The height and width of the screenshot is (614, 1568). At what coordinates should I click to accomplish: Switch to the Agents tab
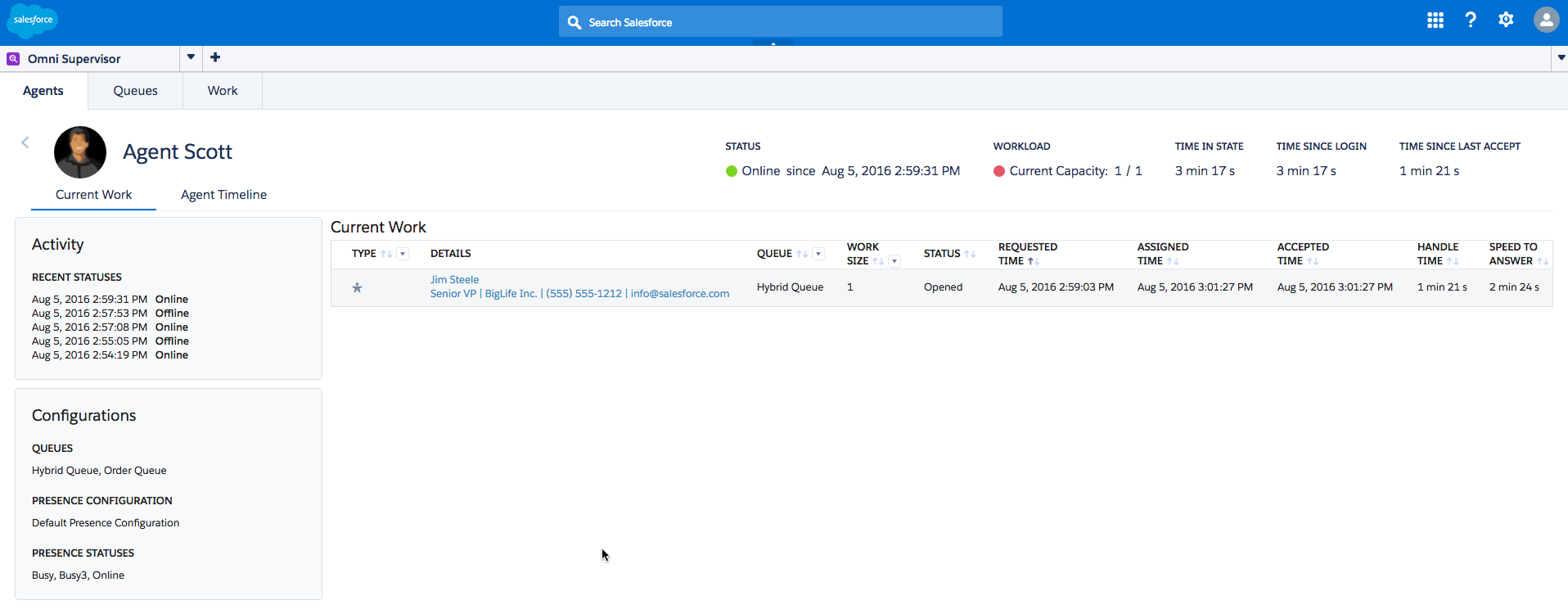coord(43,91)
